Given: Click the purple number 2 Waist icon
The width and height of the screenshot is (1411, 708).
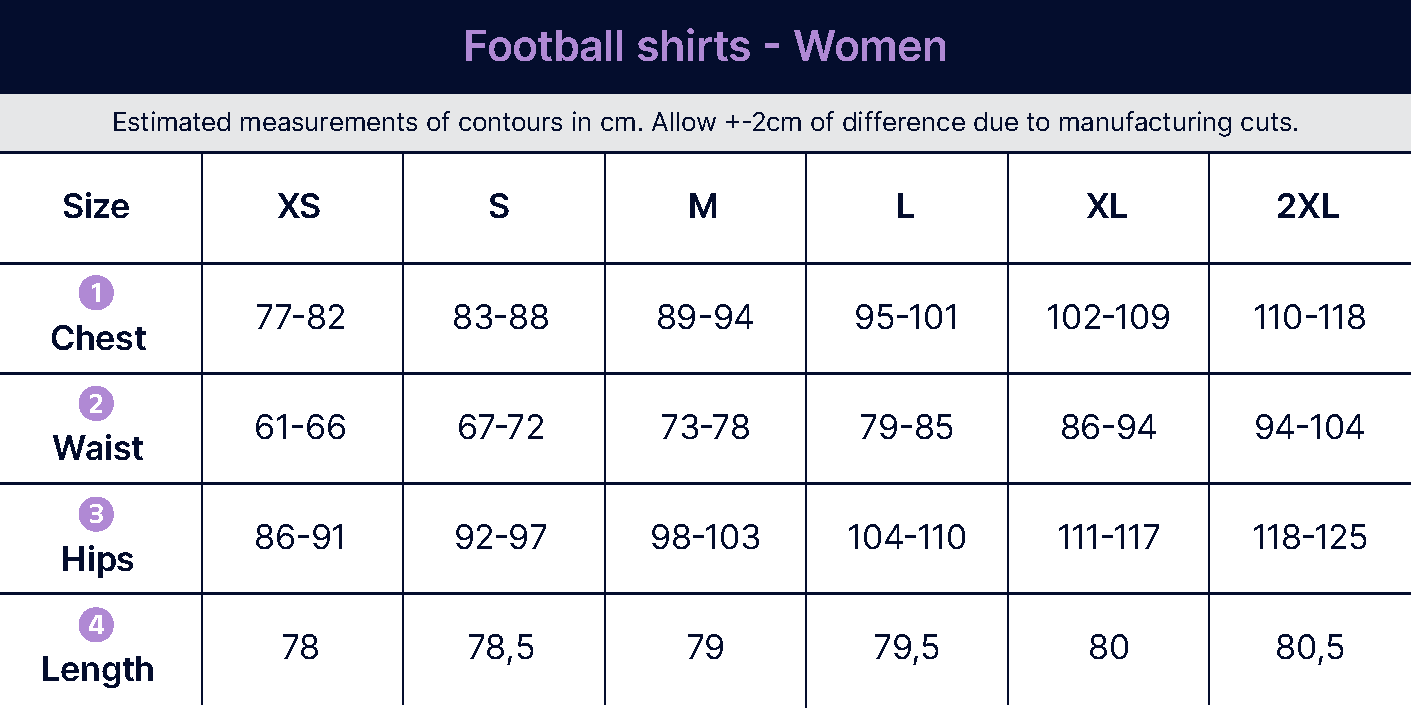Looking at the screenshot, I should pyautogui.click(x=96, y=404).
